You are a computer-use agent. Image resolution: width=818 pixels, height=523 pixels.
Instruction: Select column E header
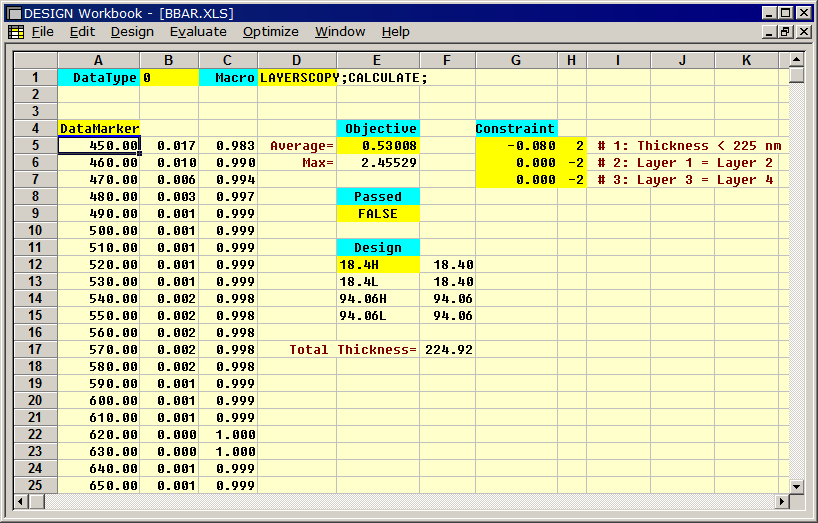[x=378, y=60]
